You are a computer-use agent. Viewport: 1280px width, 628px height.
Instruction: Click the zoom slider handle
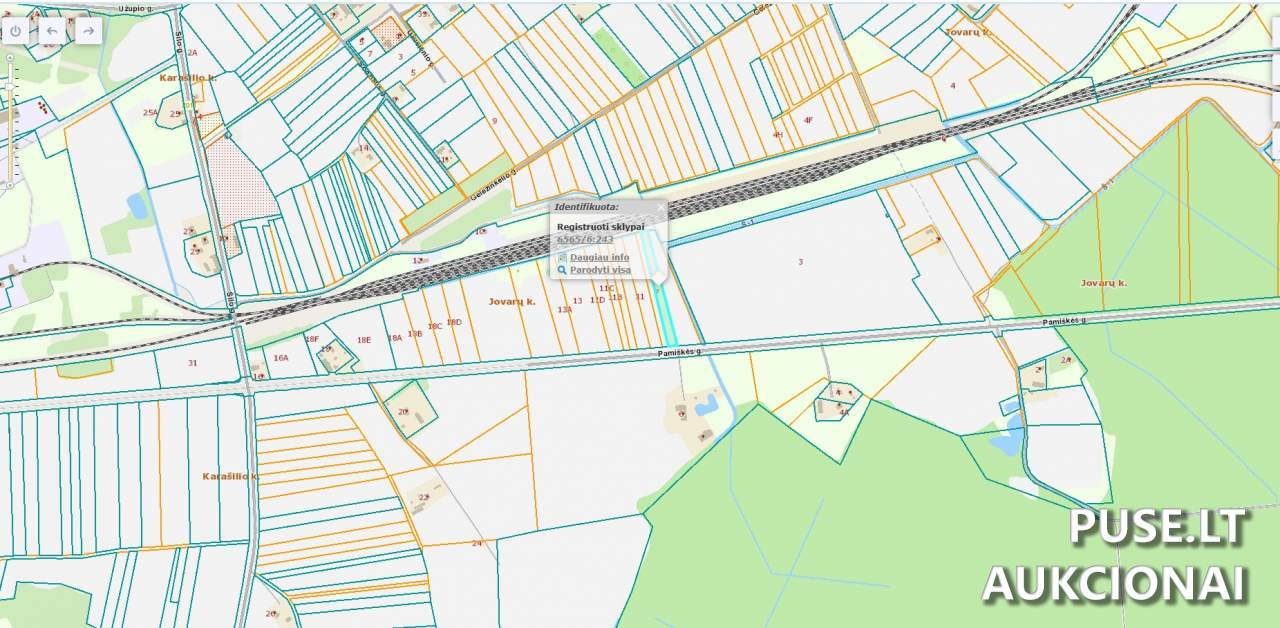point(11,88)
